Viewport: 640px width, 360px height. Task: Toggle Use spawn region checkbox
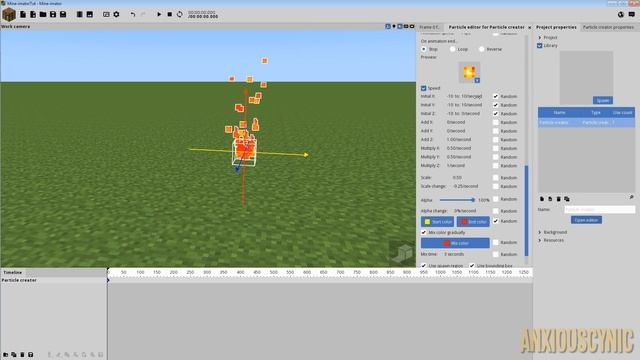click(424, 265)
